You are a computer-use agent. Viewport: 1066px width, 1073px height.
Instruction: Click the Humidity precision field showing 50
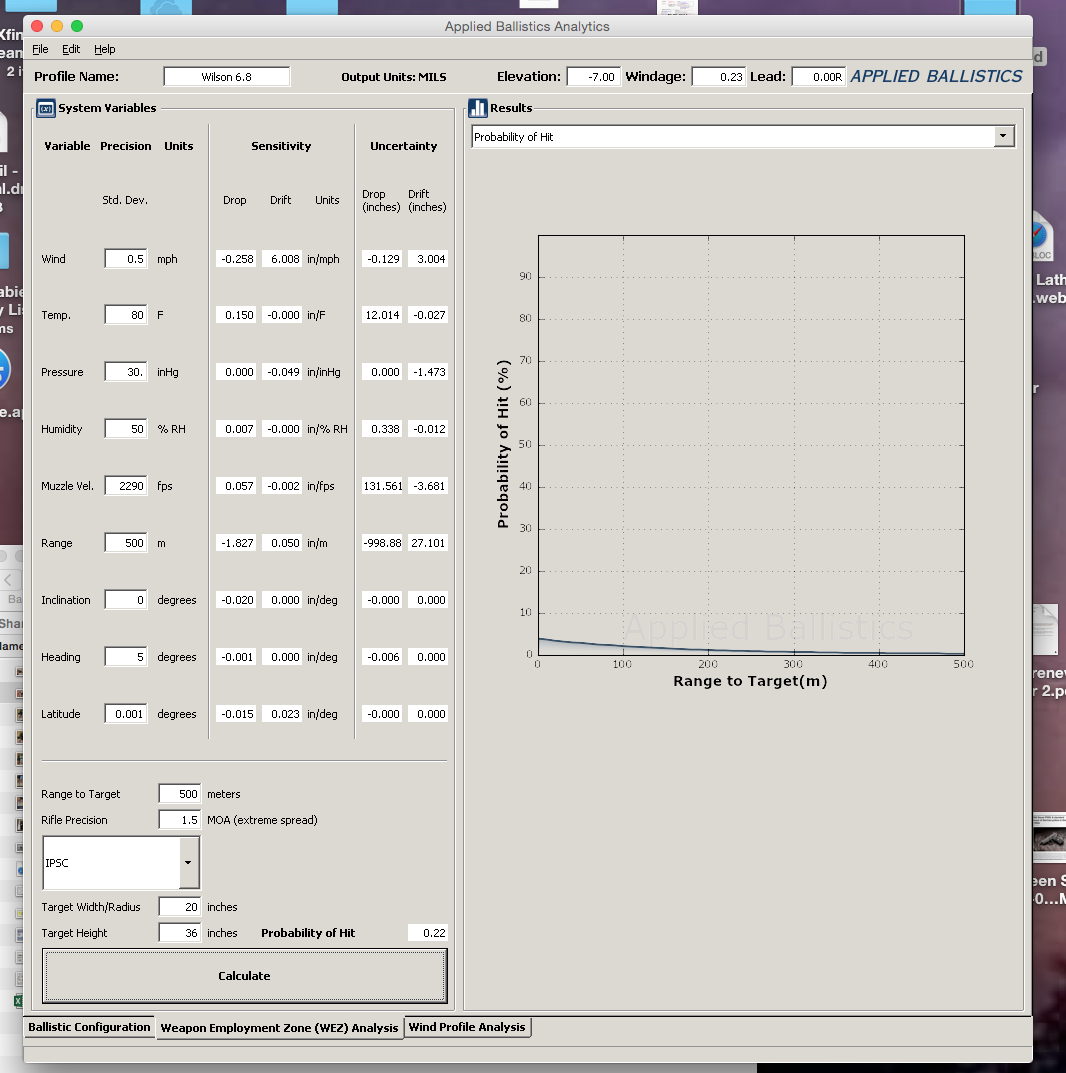[126, 429]
